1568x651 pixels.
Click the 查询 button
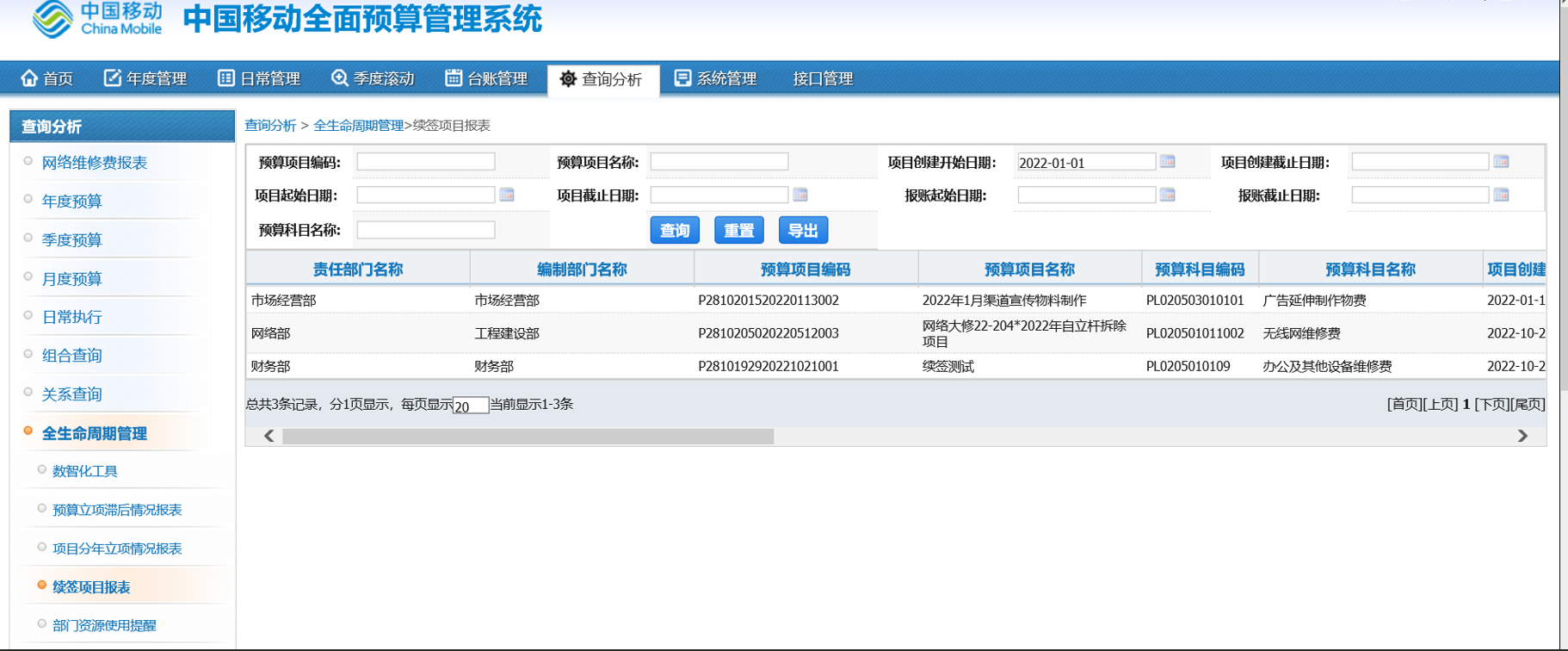coord(675,231)
